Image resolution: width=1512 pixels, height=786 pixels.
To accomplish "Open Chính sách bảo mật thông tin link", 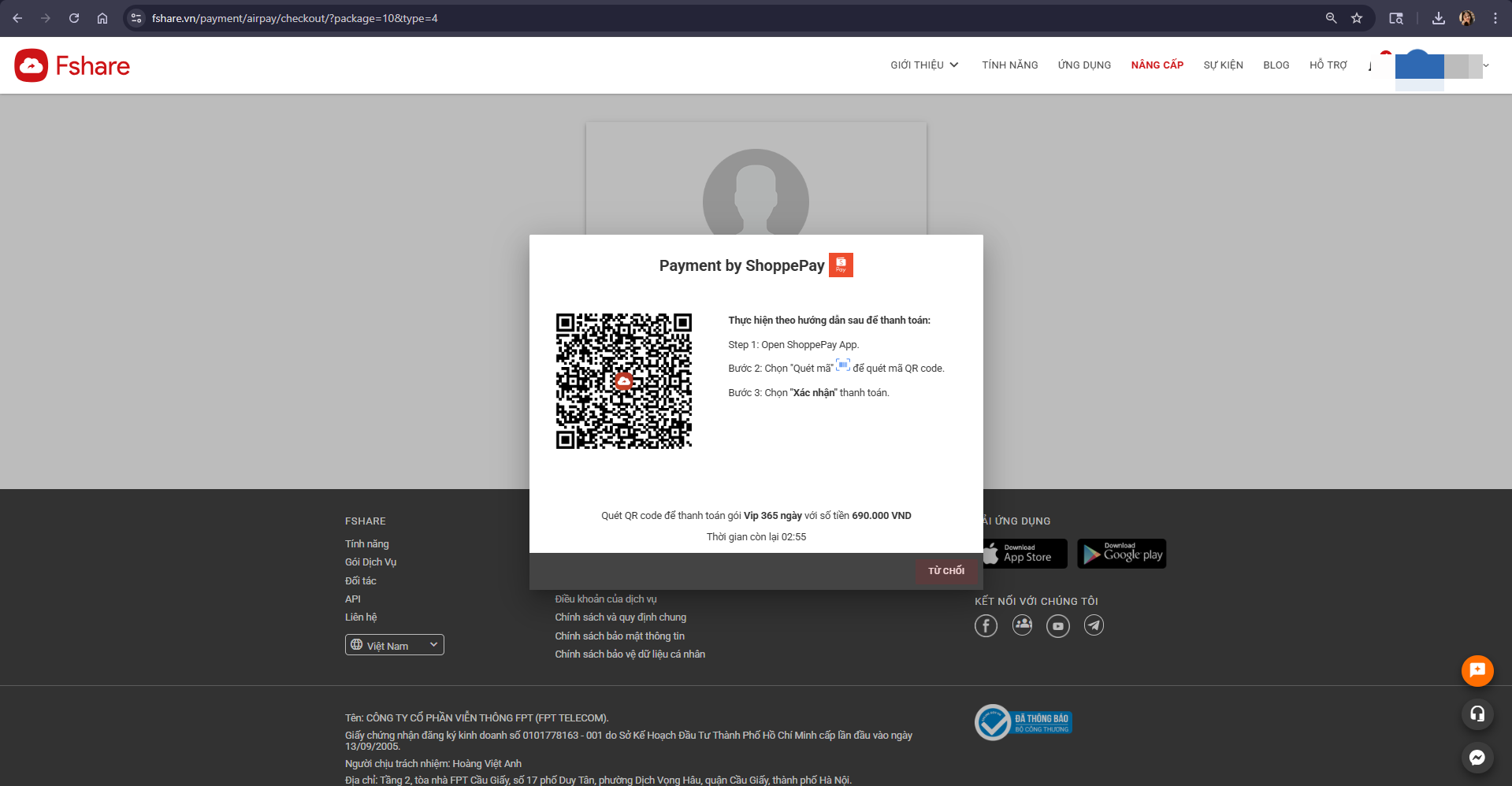I will 620,636.
